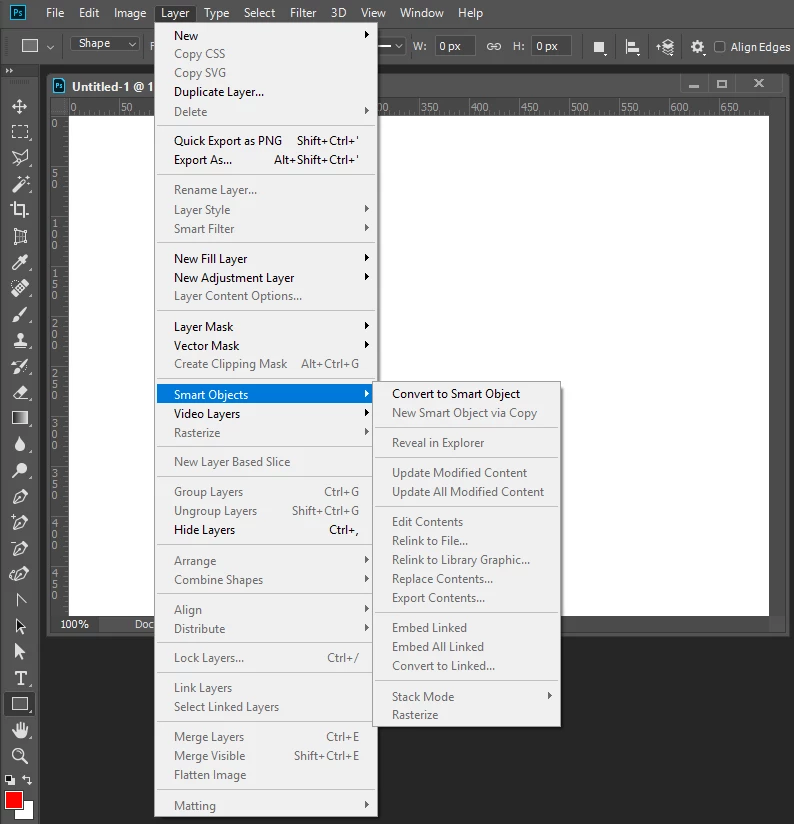Select the Rectangular Marquee tool
The width and height of the screenshot is (794, 824).
[20, 132]
